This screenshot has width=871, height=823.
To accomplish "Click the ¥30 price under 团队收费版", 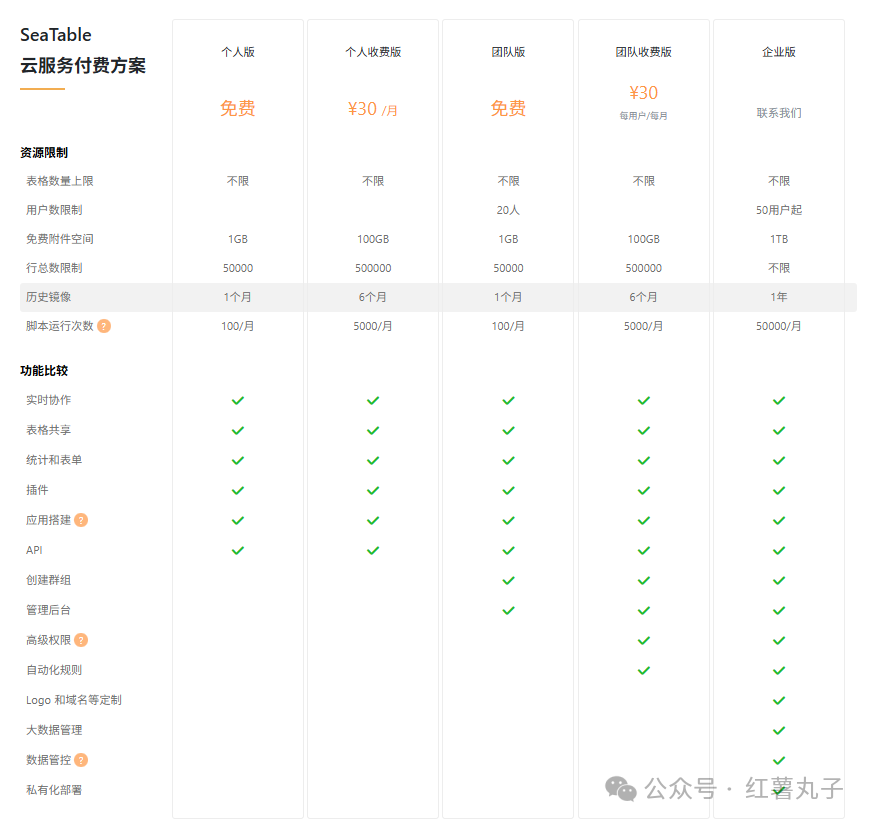I will tap(644, 93).
